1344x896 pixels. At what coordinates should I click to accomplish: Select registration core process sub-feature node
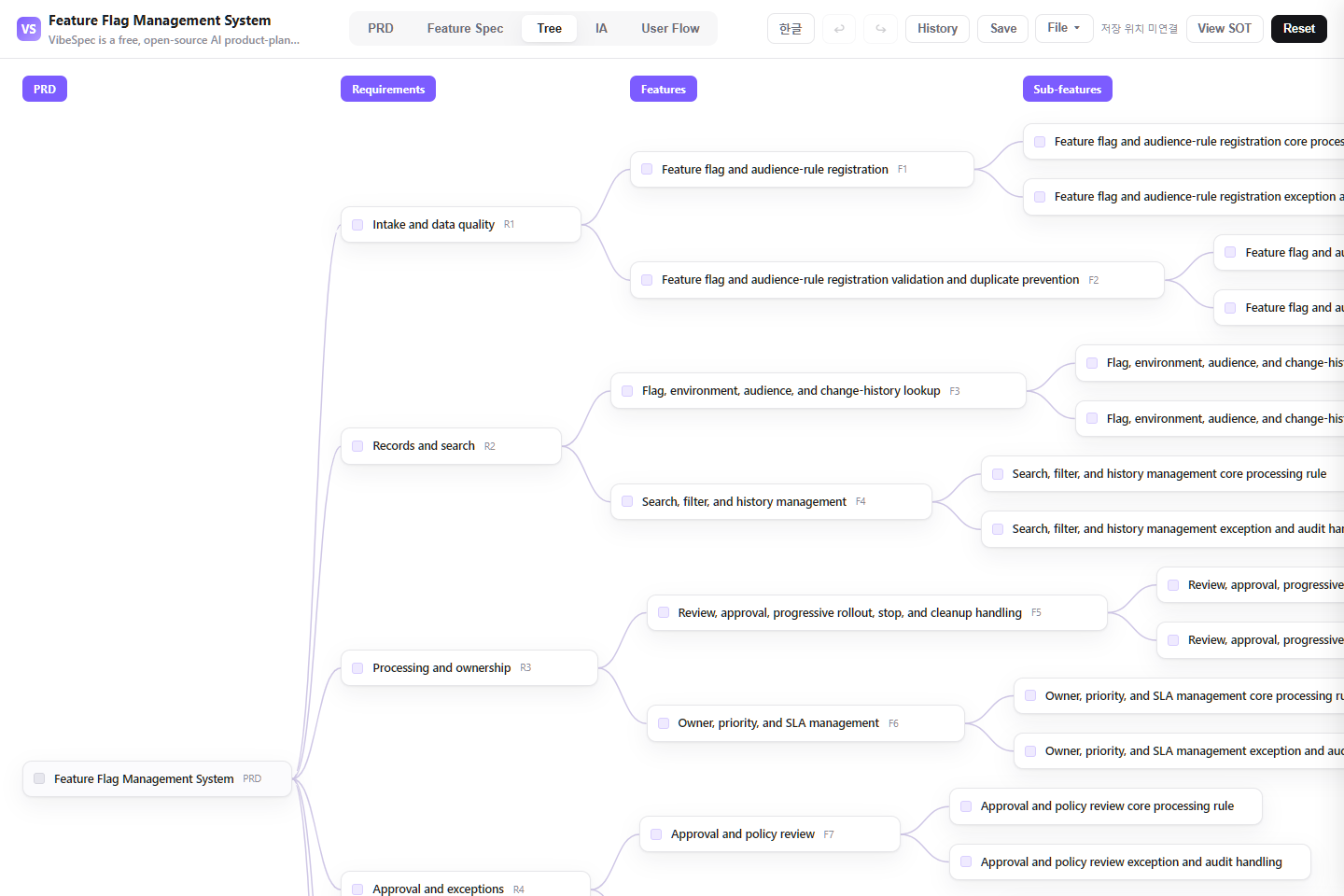click(x=1183, y=142)
